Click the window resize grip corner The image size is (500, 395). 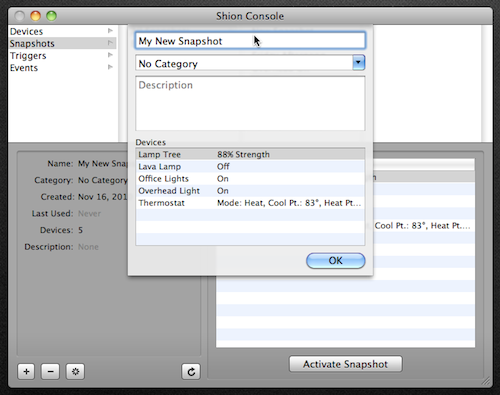point(487,381)
